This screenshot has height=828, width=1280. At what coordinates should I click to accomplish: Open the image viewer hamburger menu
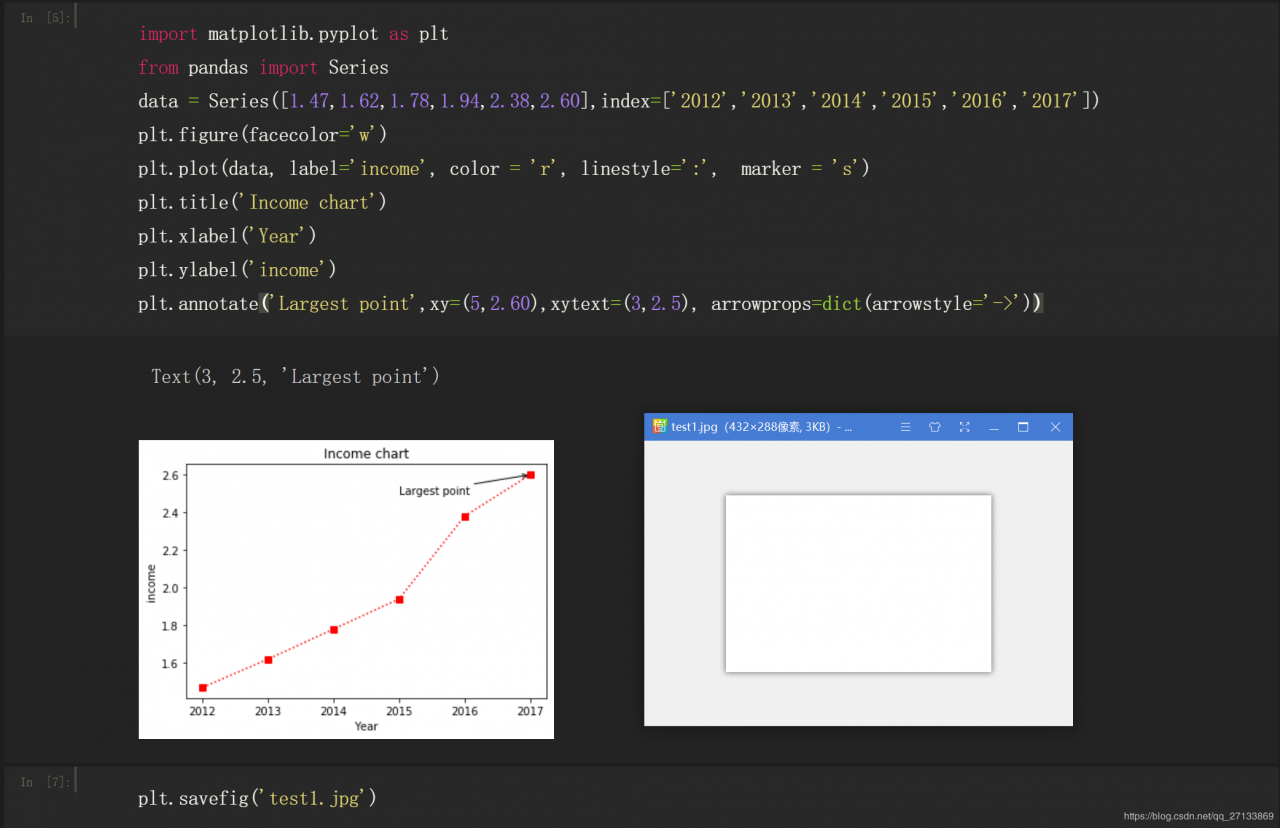905,427
